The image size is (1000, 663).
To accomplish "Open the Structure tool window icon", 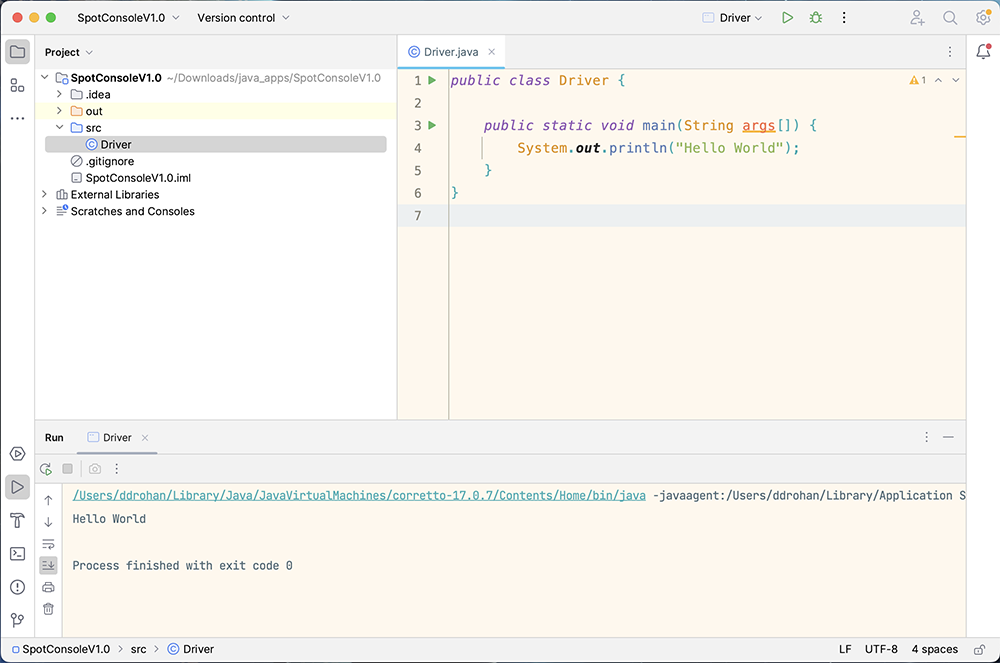I will tap(17, 85).
